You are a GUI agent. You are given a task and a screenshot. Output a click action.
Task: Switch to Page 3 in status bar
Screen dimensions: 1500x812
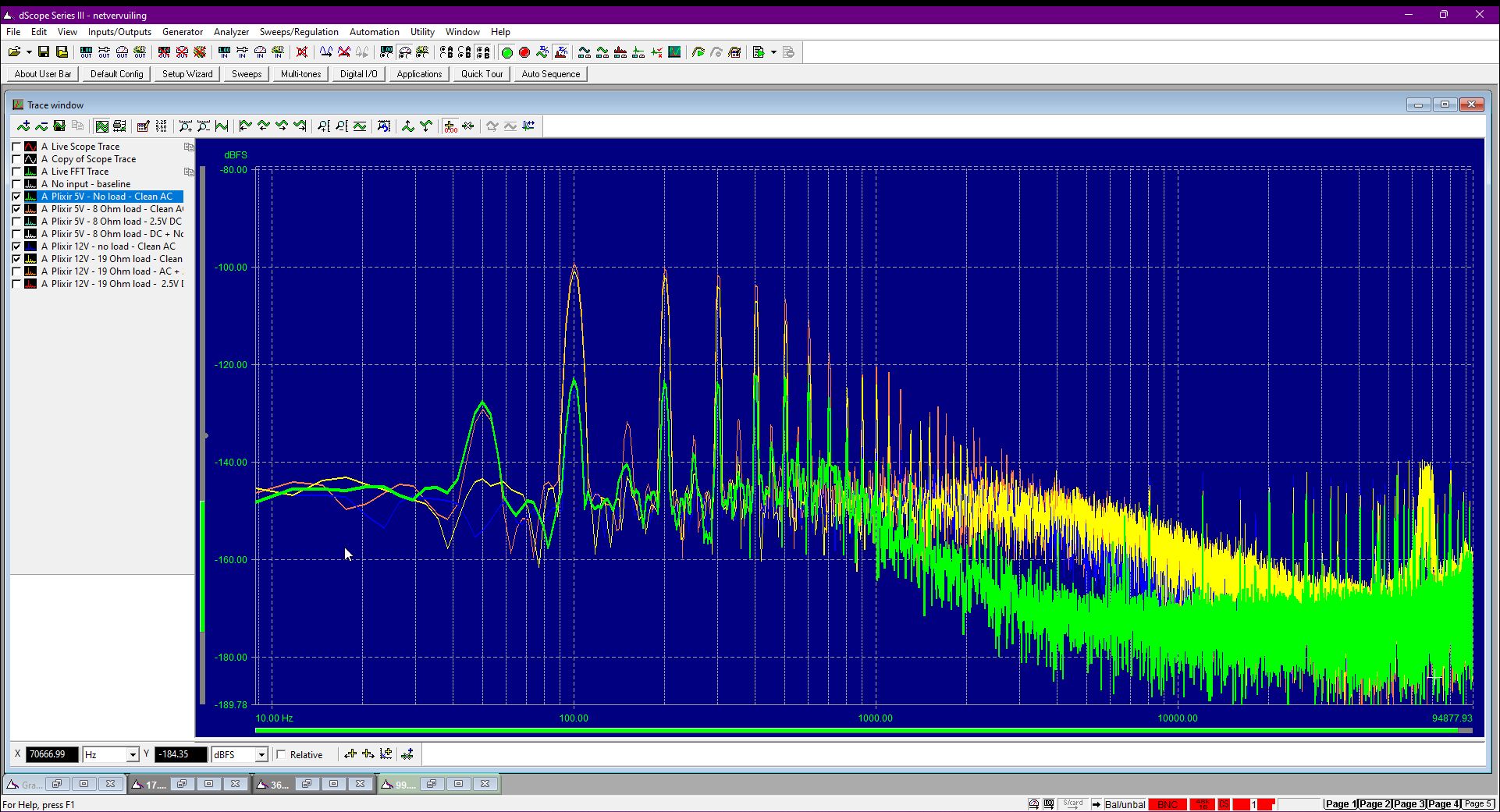[1409, 804]
